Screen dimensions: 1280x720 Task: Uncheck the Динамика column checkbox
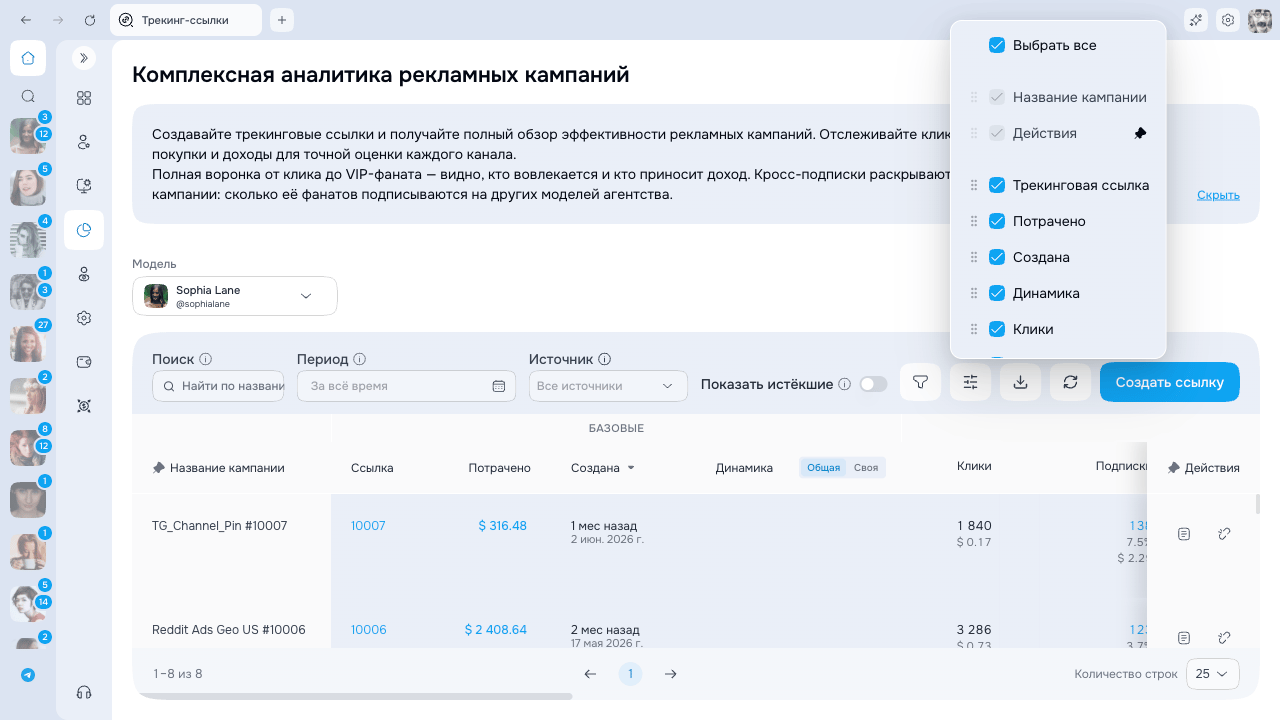coord(997,293)
